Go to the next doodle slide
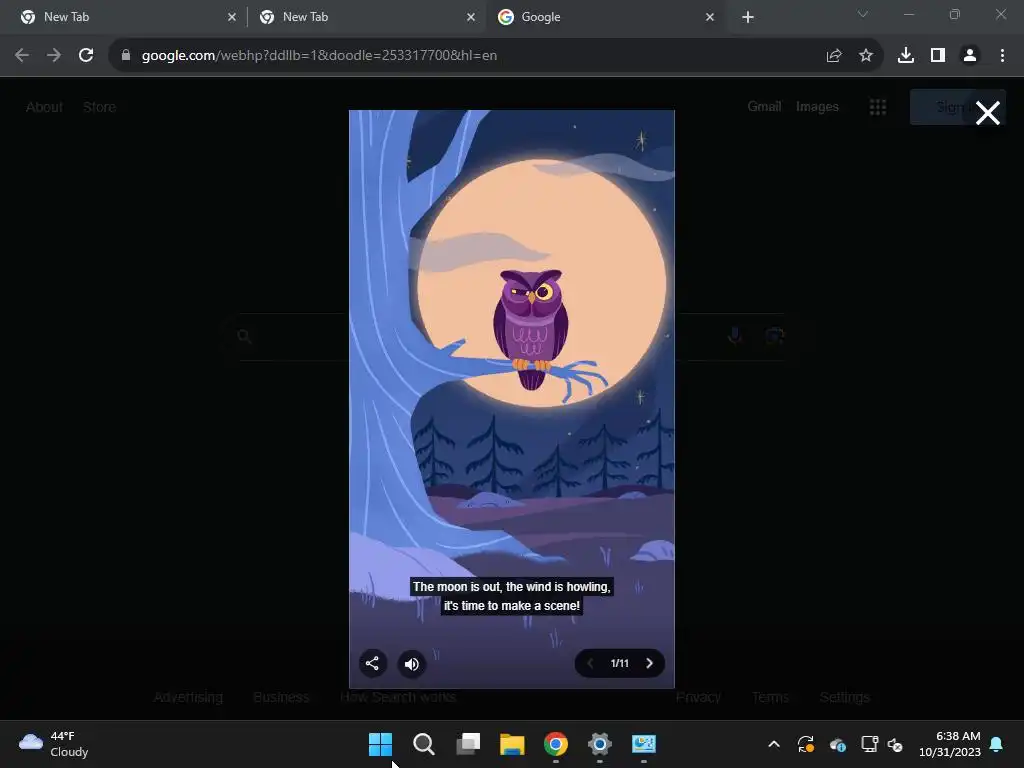Screen dimensions: 1024x768 tap(649, 663)
